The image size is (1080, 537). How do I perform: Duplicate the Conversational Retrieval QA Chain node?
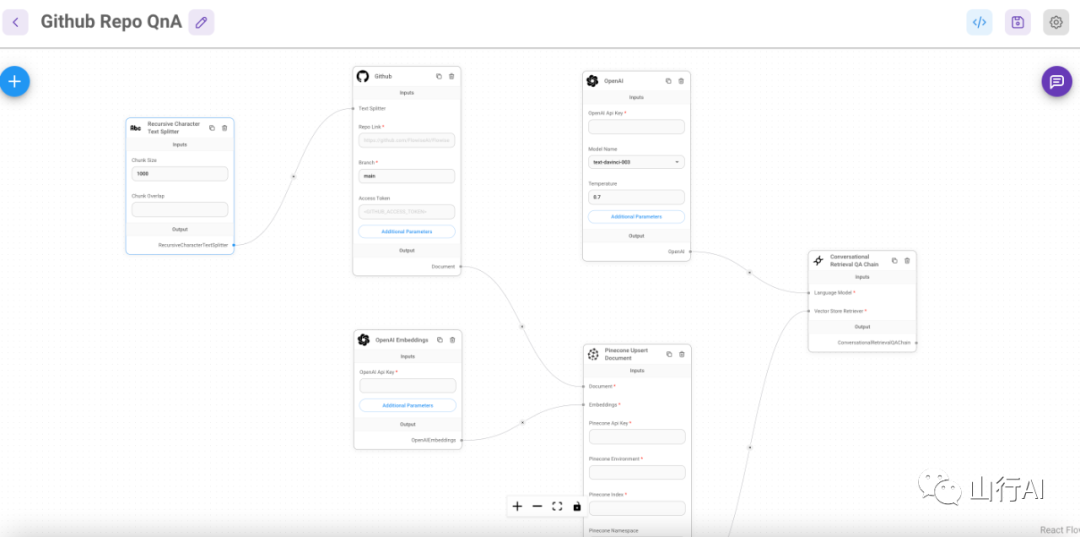click(894, 260)
